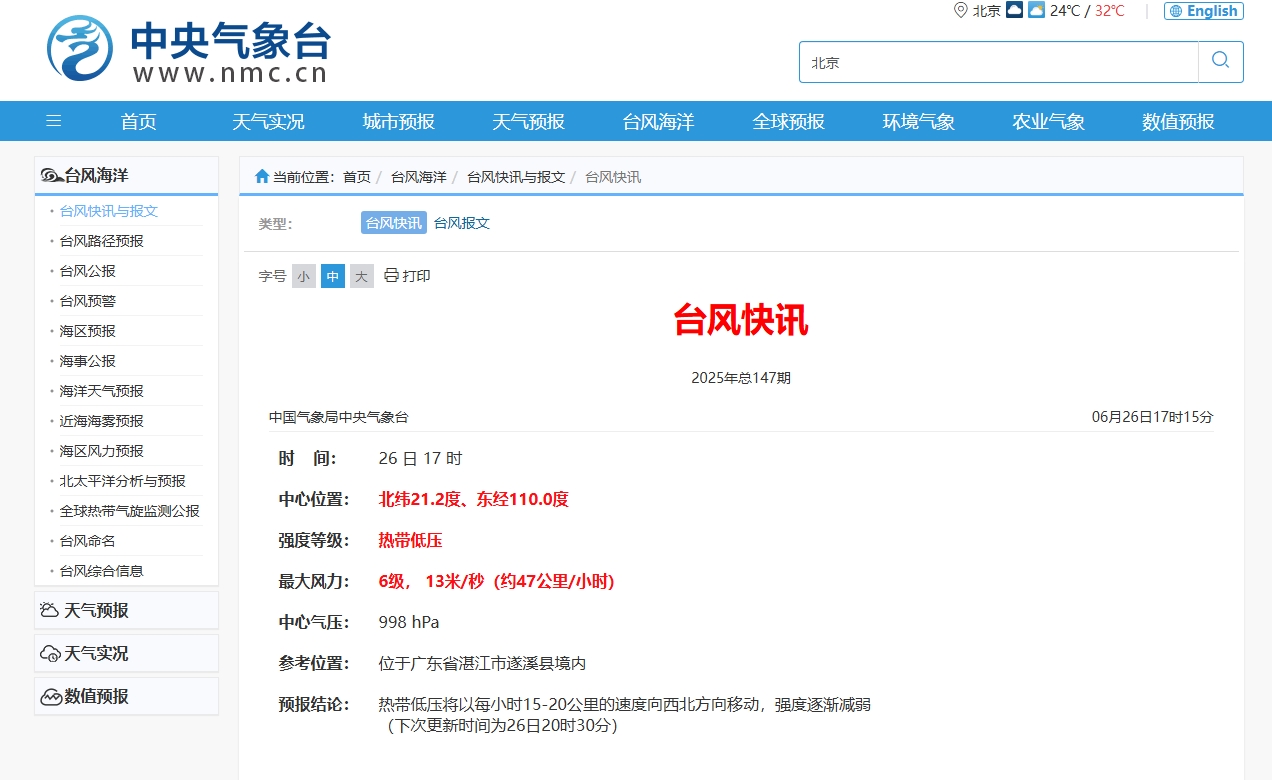Click the China Central Meteorological Observatory logo
This screenshot has width=1272, height=780.
click(x=80, y=48)
